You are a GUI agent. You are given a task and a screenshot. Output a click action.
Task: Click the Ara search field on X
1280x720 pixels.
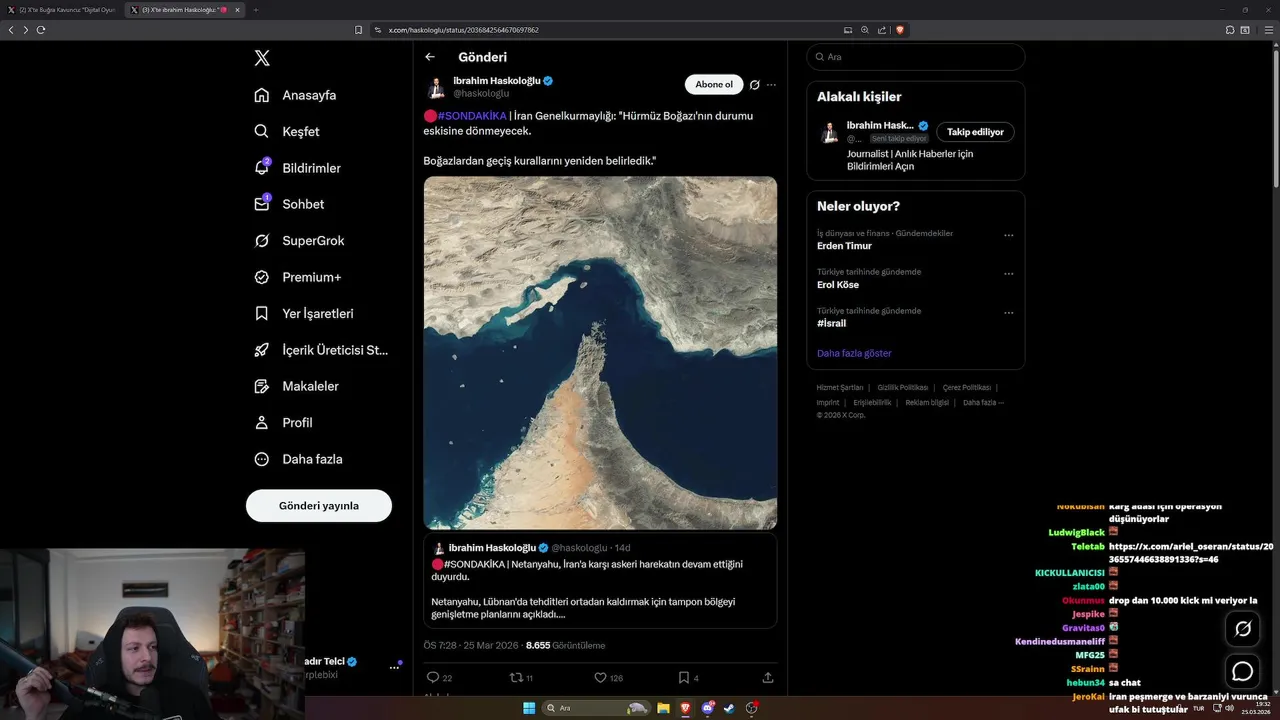915,57
